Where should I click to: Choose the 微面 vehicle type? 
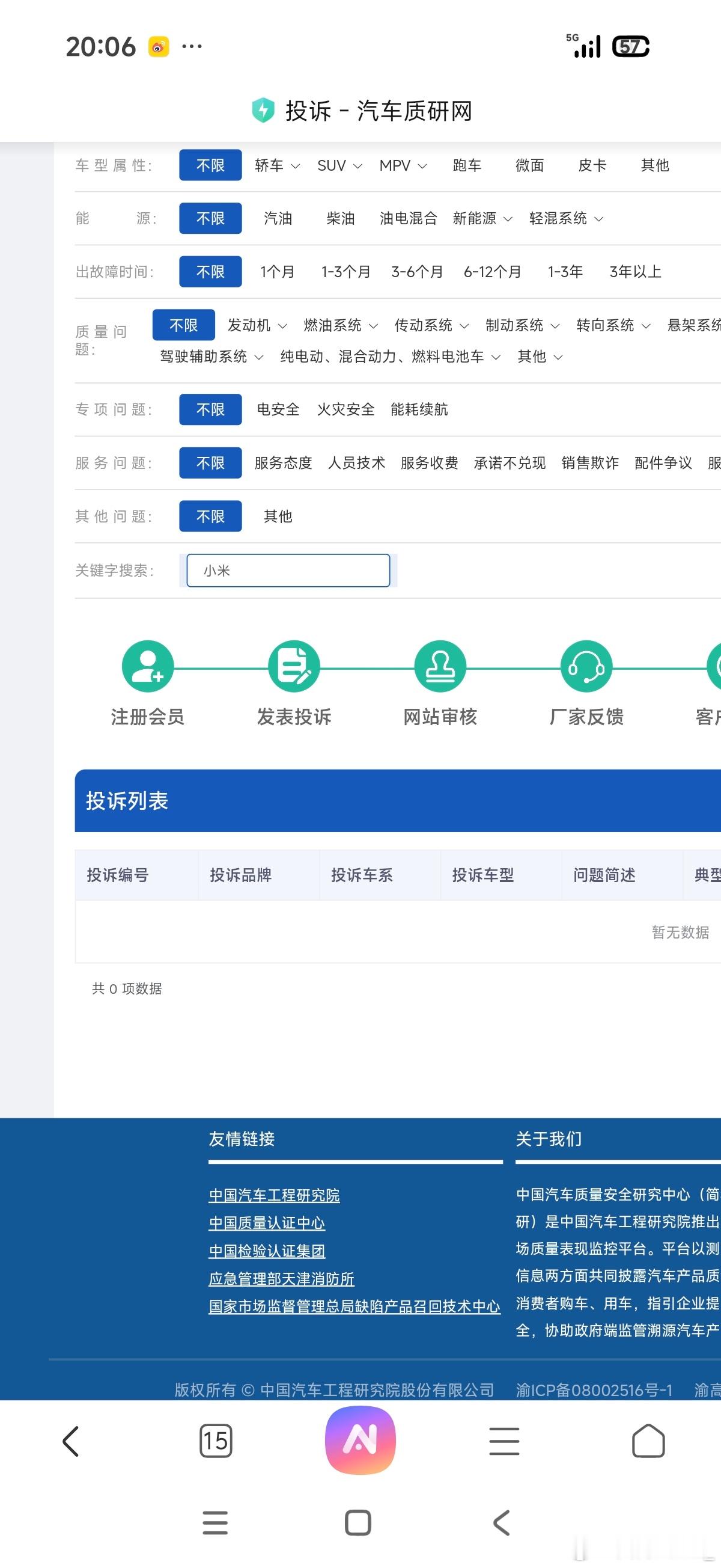(529, 165)
